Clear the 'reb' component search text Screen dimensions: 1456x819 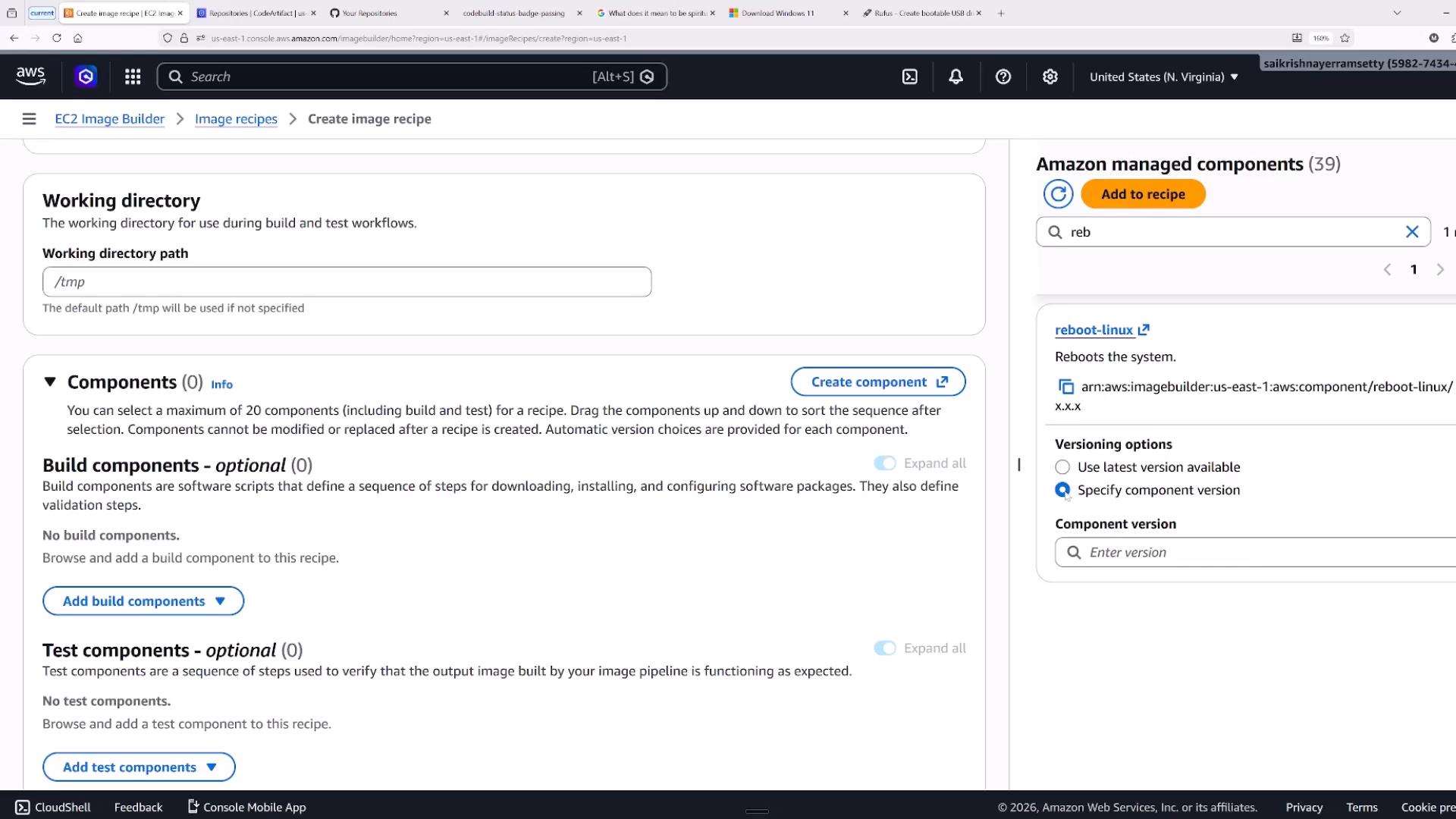click(1411, 232)
